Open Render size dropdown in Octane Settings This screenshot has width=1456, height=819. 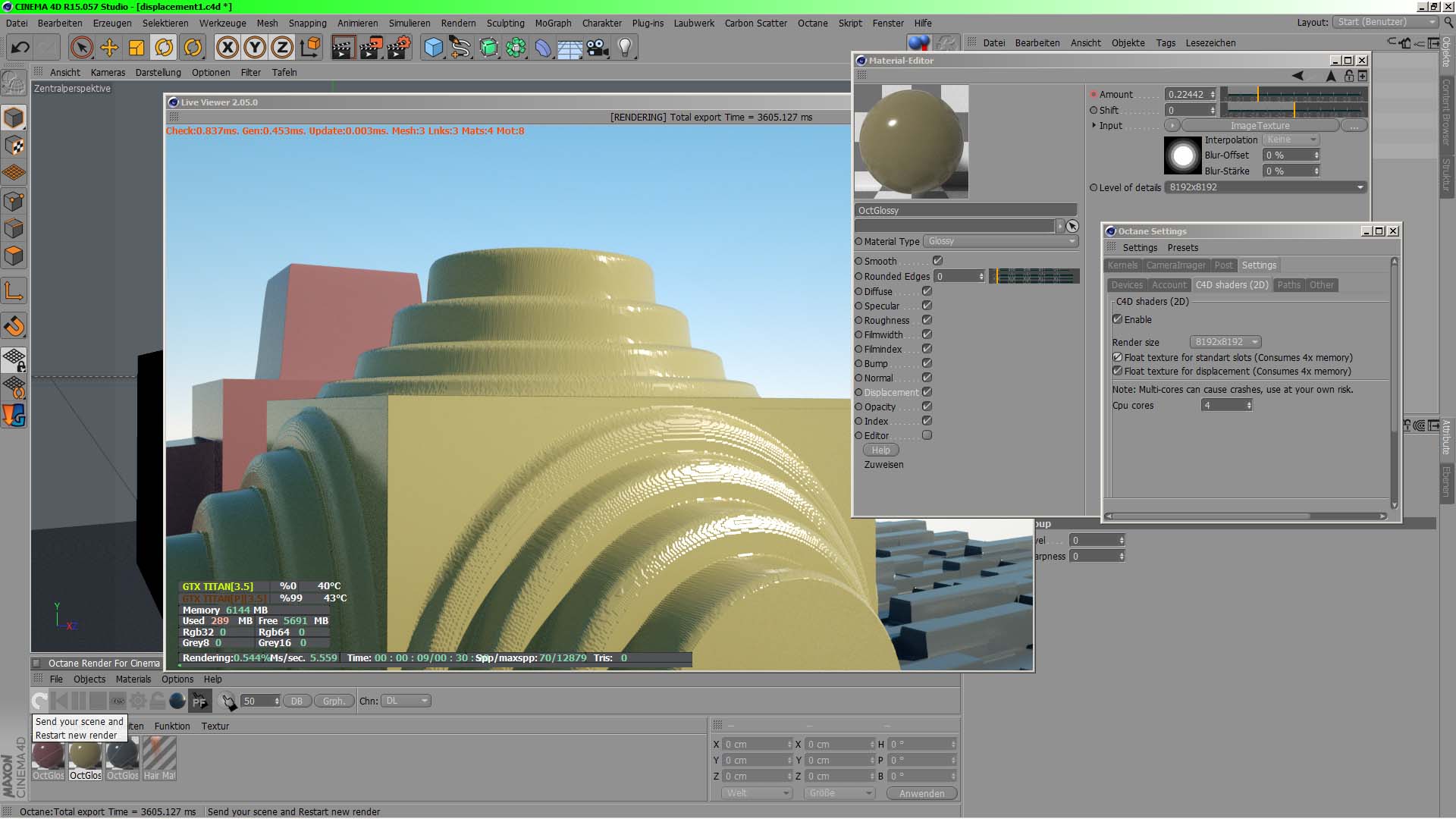1225,342
